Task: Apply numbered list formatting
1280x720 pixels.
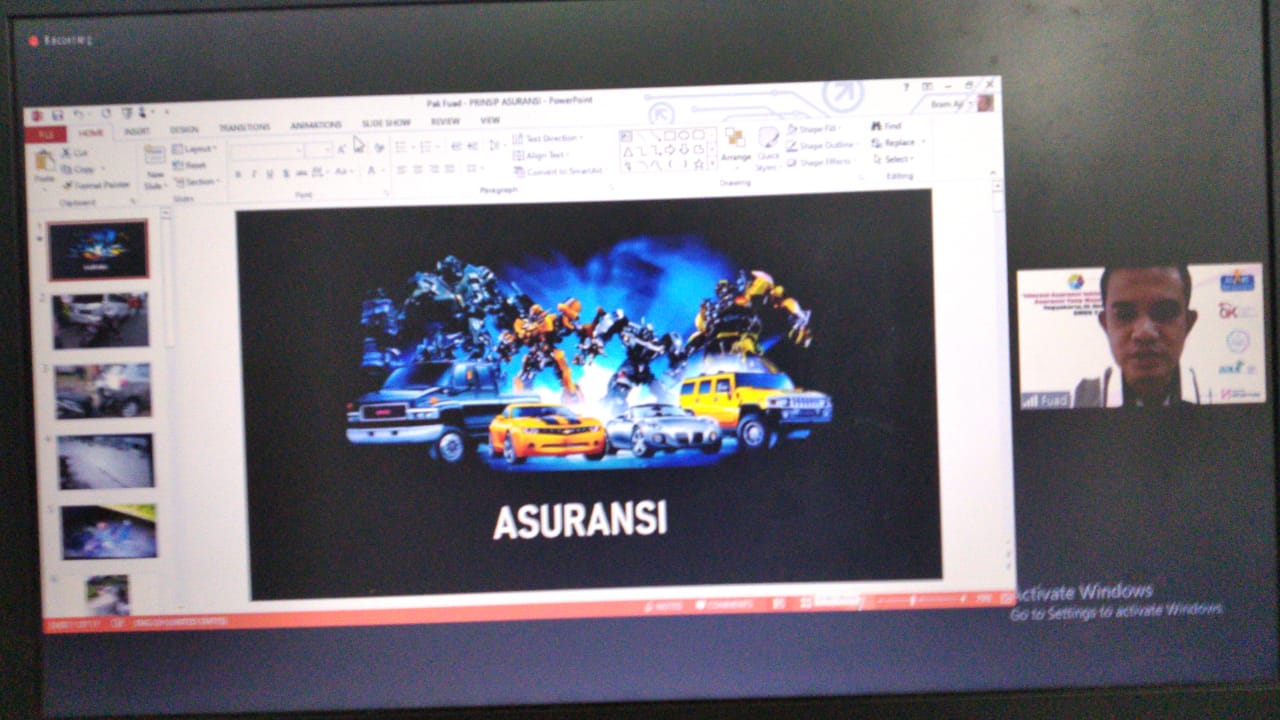Action: [428, 146]
